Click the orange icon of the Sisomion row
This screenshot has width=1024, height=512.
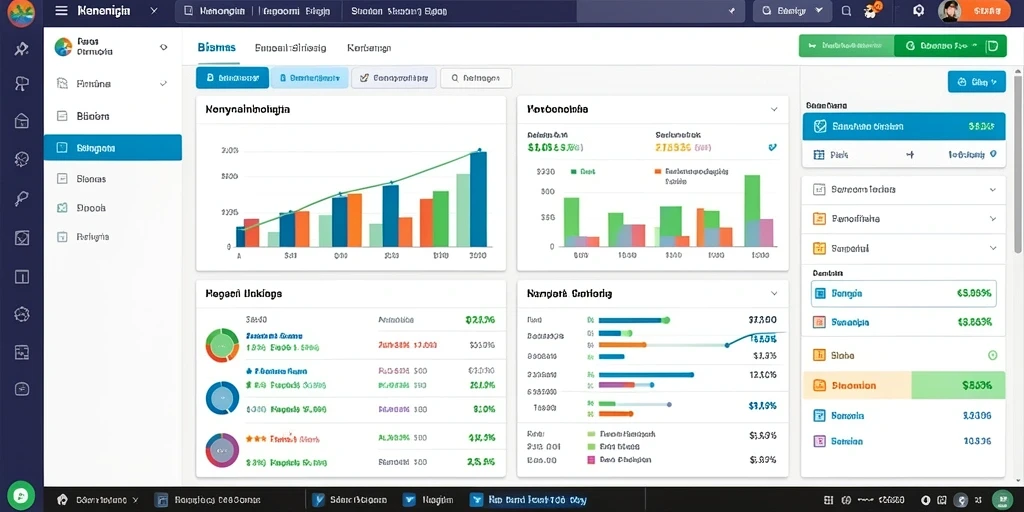[x=819, y=385]
